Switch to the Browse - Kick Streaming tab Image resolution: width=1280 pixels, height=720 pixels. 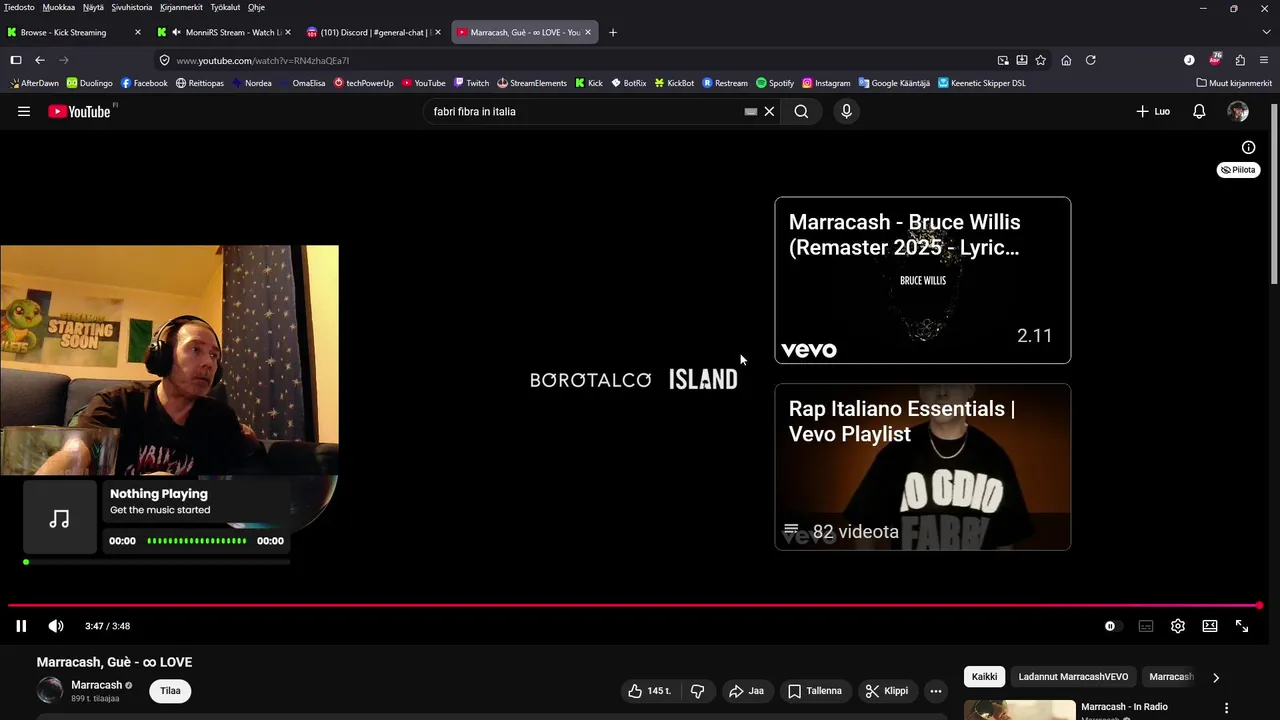pyautogui.click(x=75, y=32)
